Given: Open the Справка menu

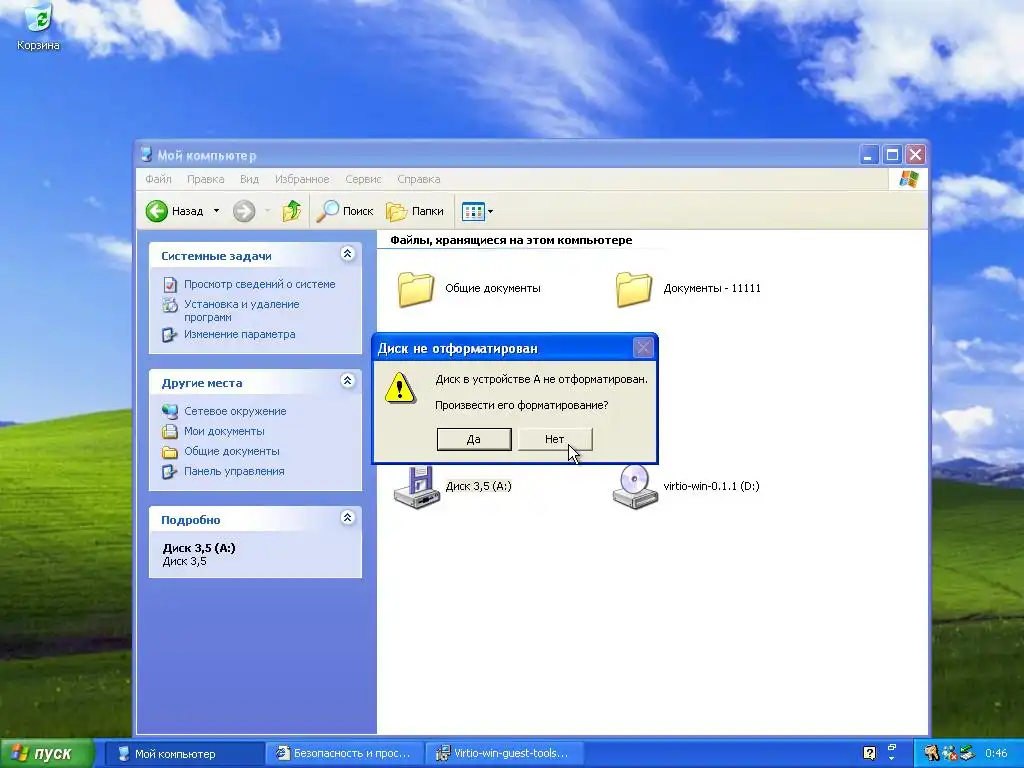Looking at the screenshot, I should (419, 179).
